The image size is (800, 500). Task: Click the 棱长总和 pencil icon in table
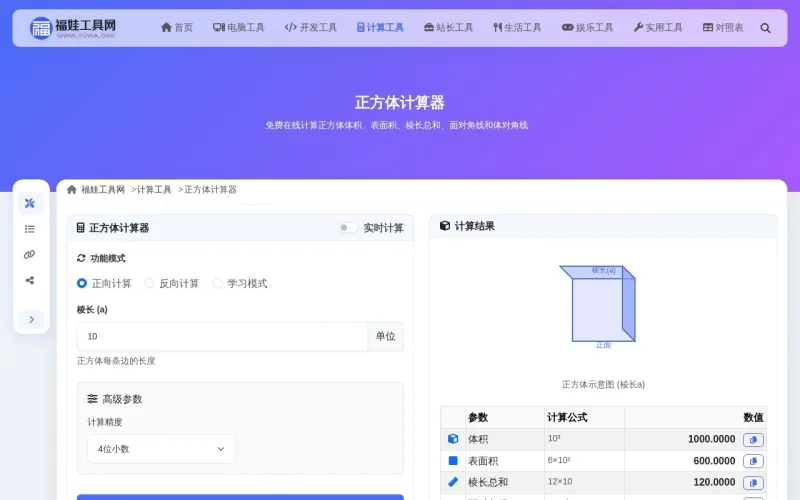pyautogui.click(x=453, y=482)
